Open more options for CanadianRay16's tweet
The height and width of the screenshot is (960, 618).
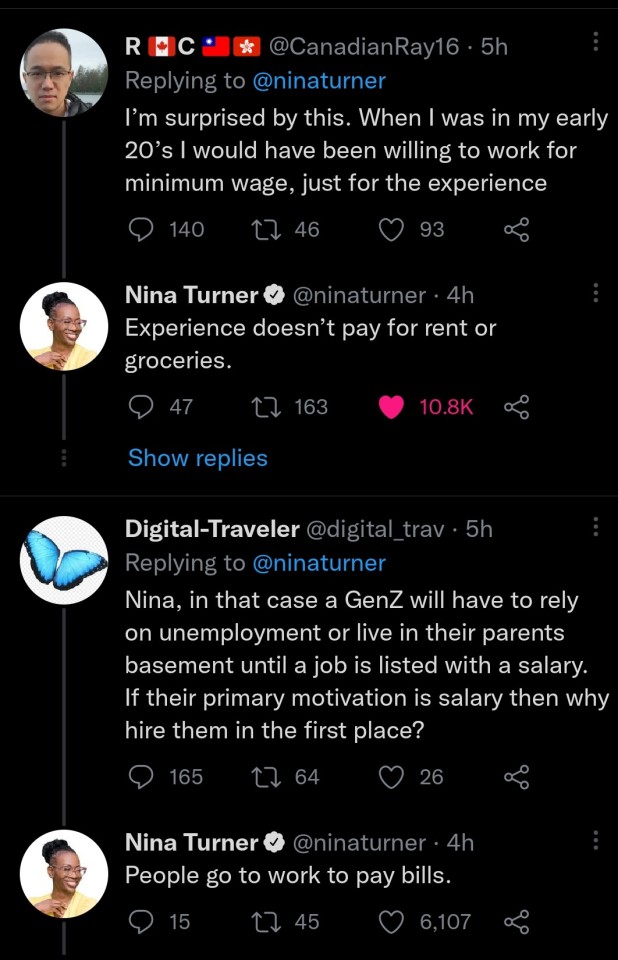tap(596, 42)
